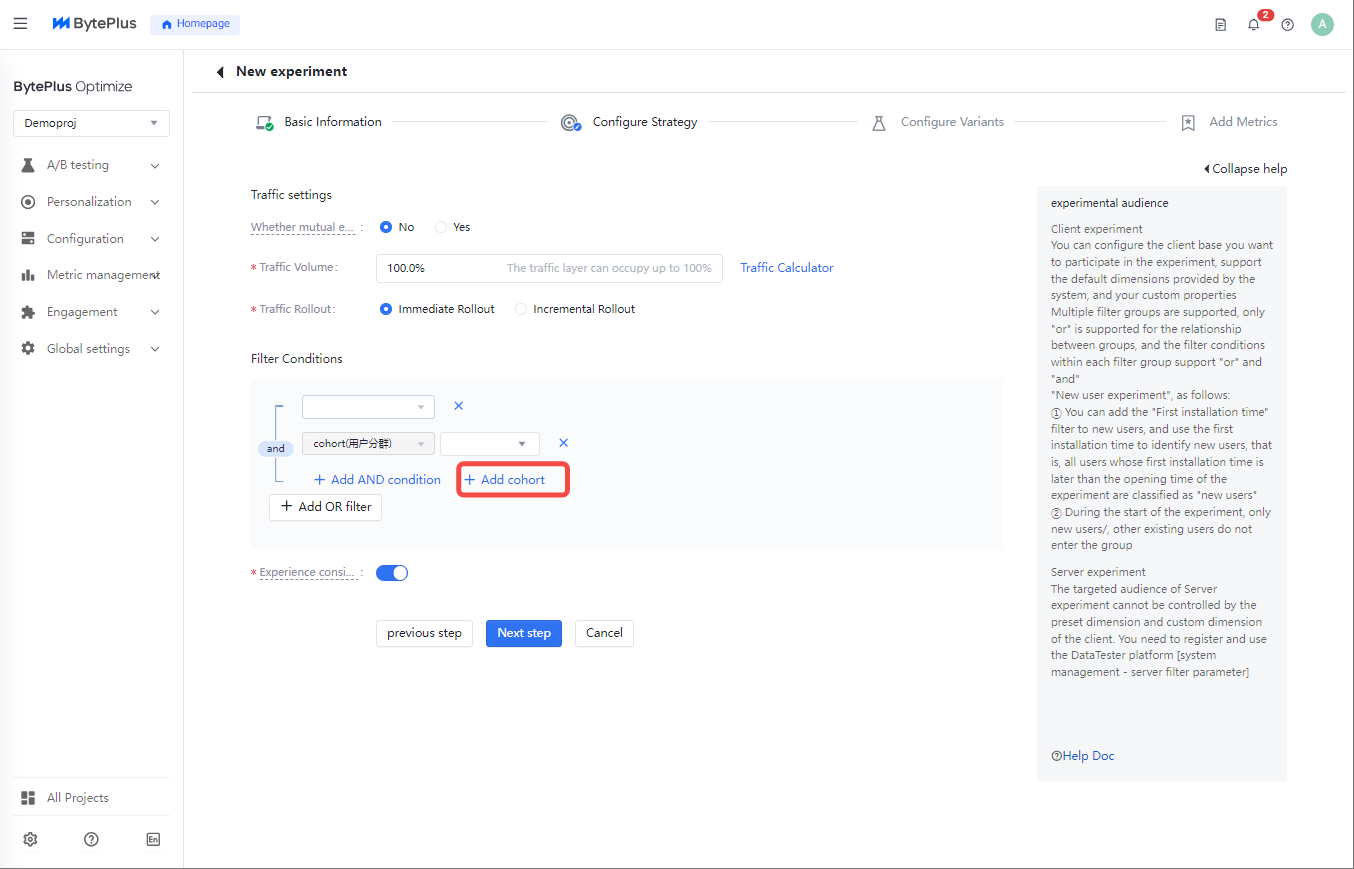Expand the Global settings menu
Screen dimensions: 1354x869
coord(155,349)
